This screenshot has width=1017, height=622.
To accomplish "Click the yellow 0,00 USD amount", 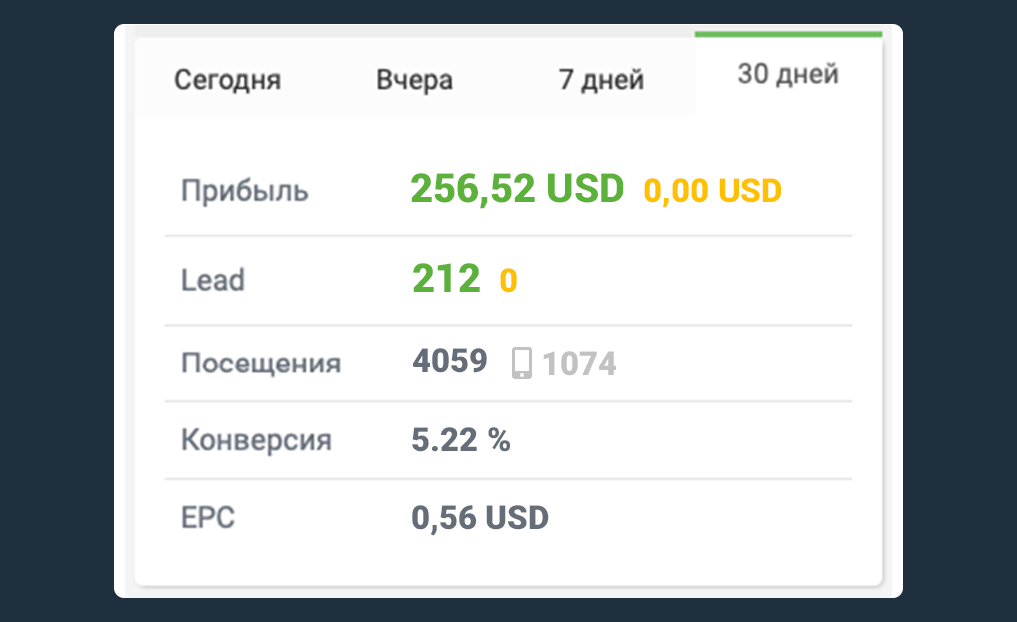I will pos(712,190).
